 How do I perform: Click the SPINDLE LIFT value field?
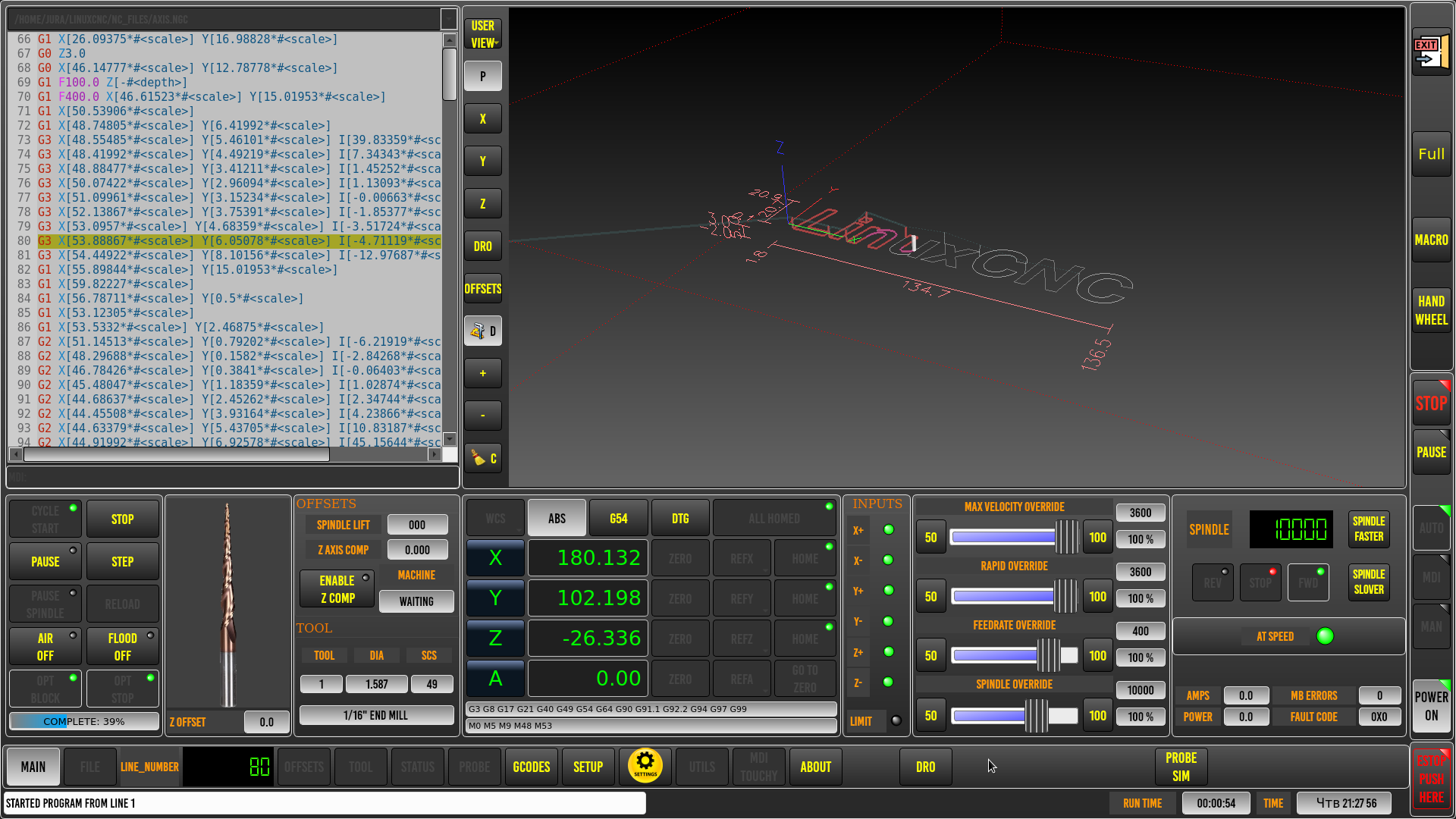(417, 525)
